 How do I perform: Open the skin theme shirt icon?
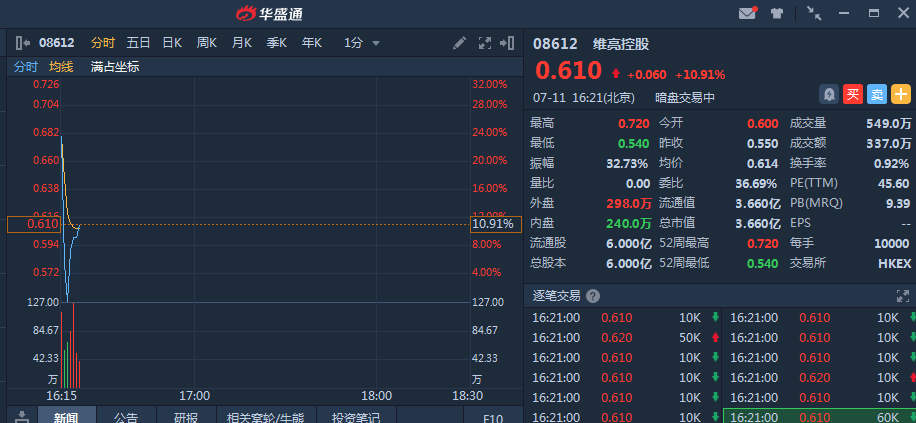coord(777,13)
